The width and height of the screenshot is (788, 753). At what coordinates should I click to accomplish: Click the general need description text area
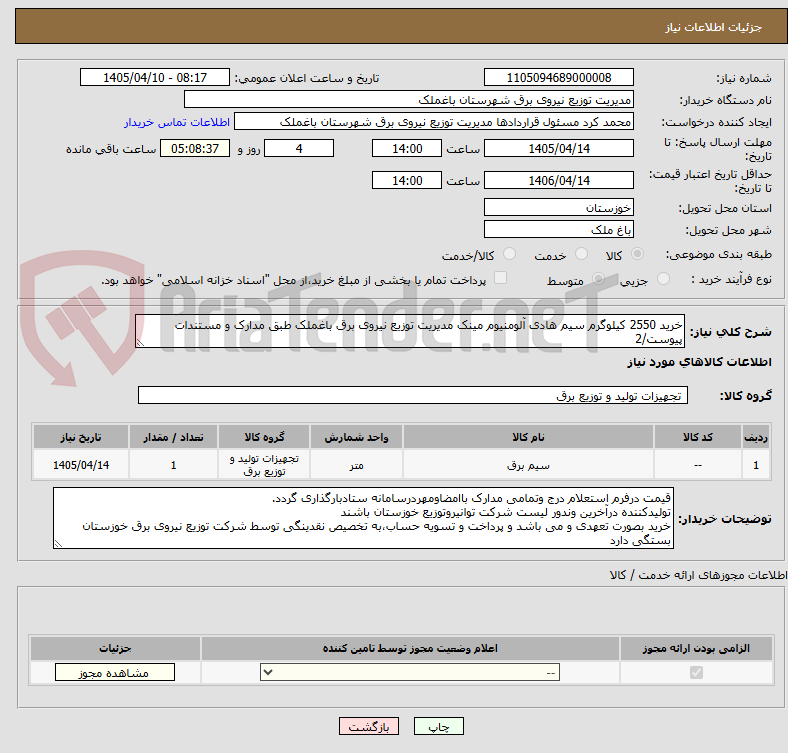pyautogui.click(x=410, y=331)
